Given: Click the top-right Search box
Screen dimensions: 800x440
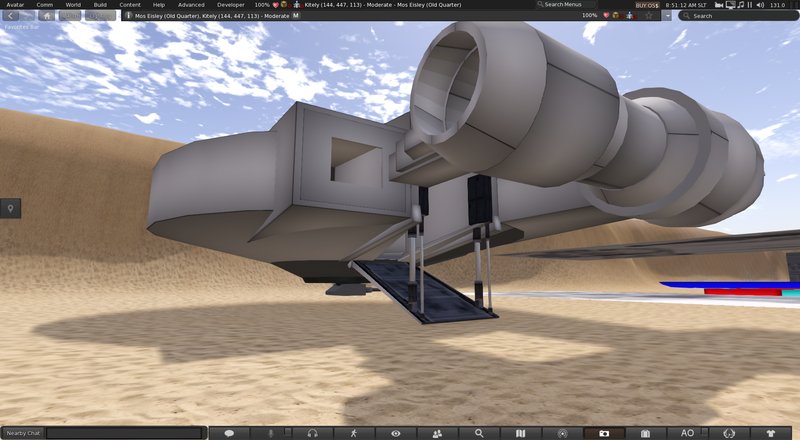Looking at the screenshot, I should [x=738, y=16].
